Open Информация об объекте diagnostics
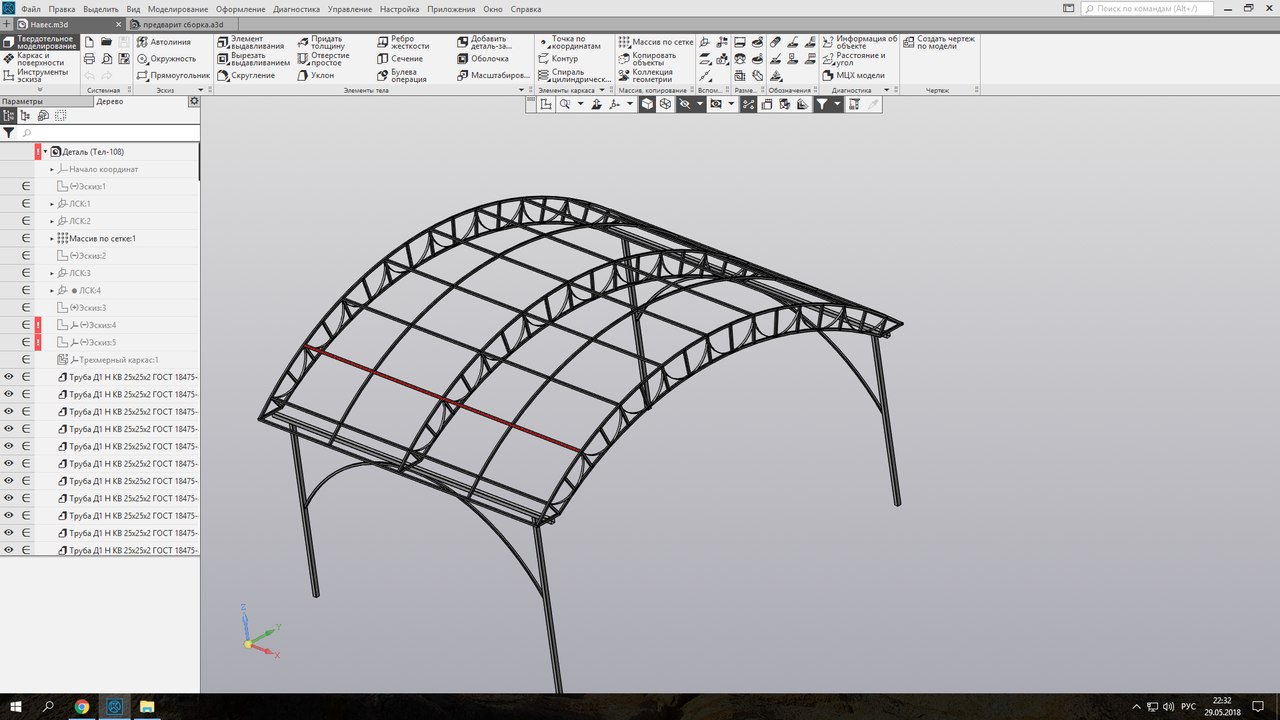The width and height of the screenshot is (1280, 720). pyautogui.click(x=860, y=42)
